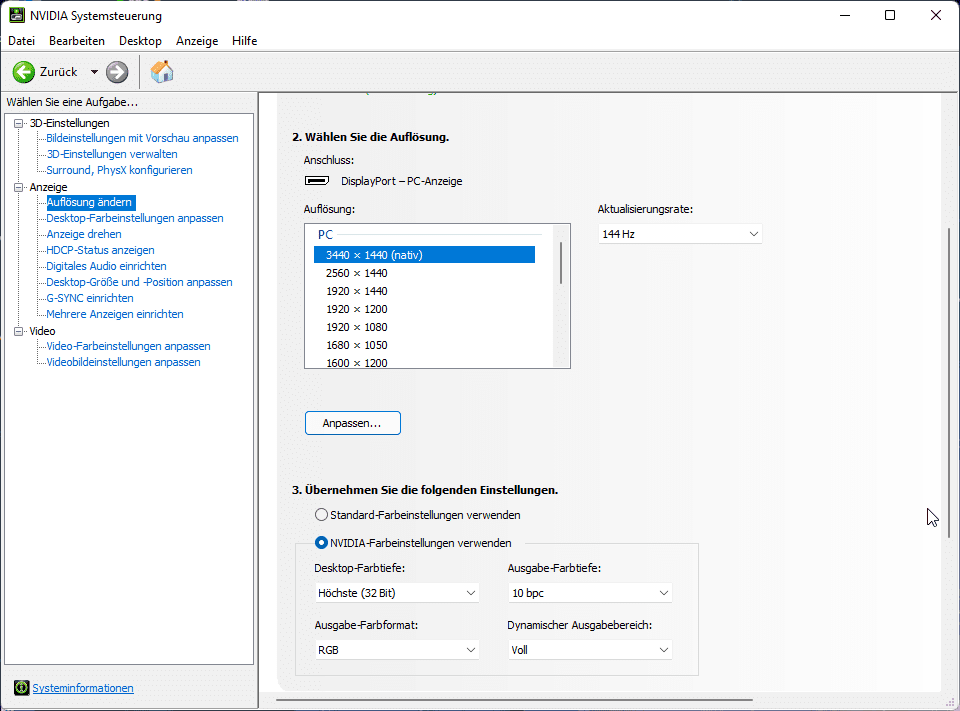960x711 pixels.
Task: Open Desktop-Farbeinstellungen anpassen
Action: [x=135, y=218]
